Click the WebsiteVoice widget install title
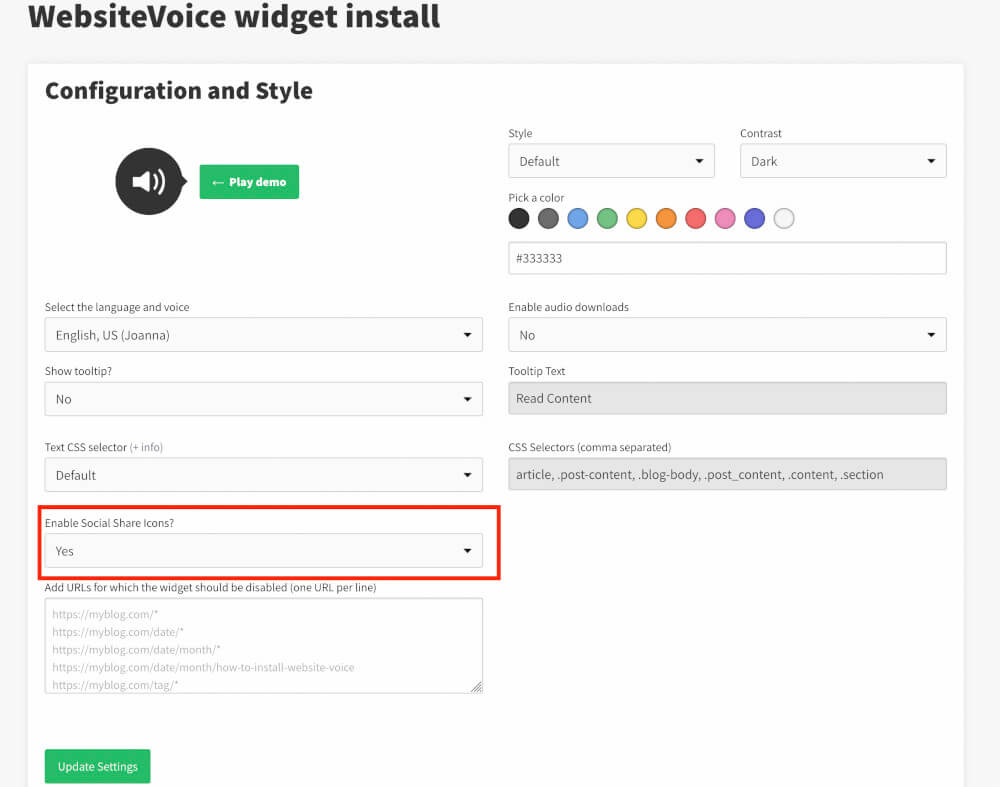 234,17
